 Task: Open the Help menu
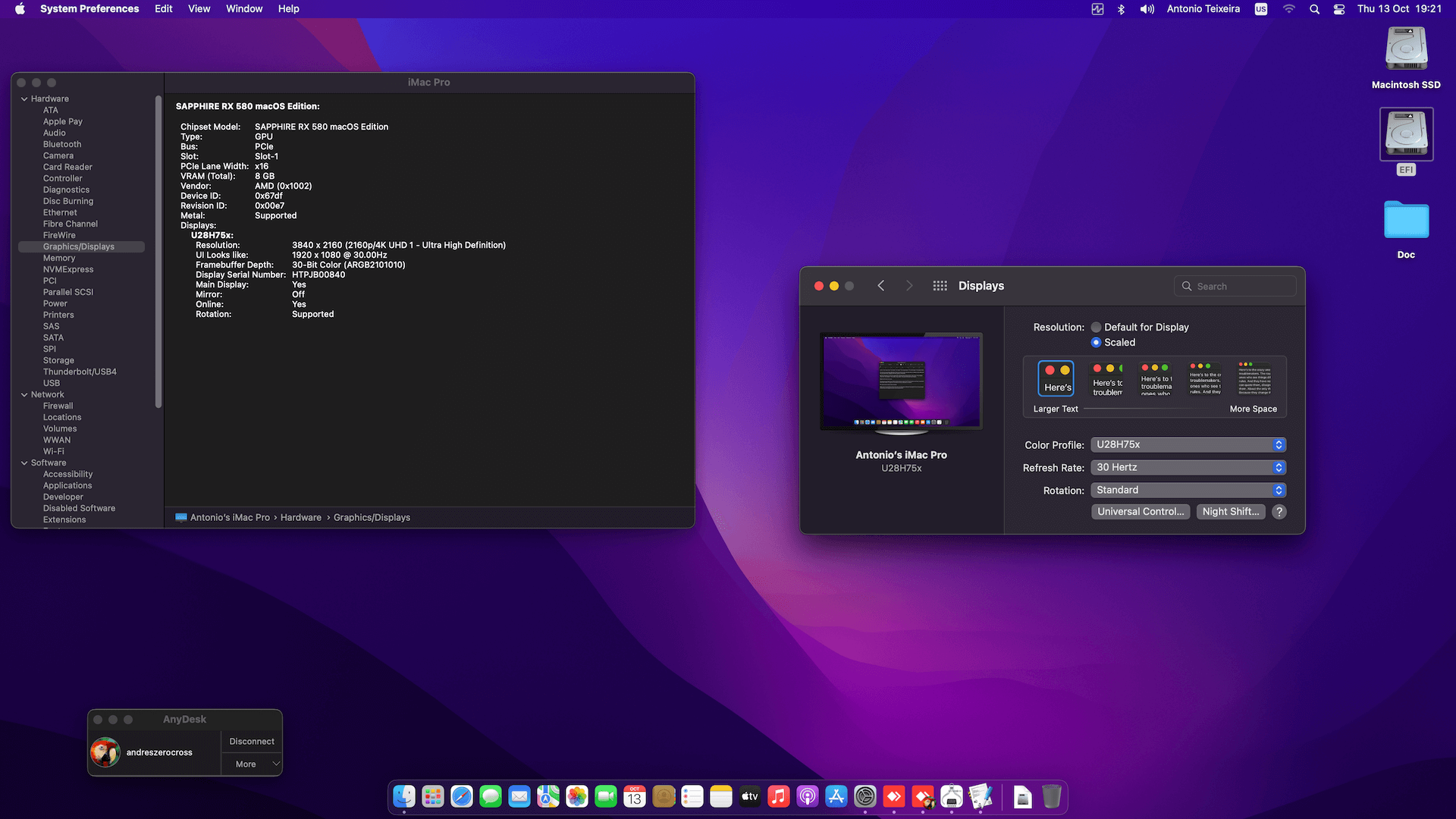(x=288, y=9)
